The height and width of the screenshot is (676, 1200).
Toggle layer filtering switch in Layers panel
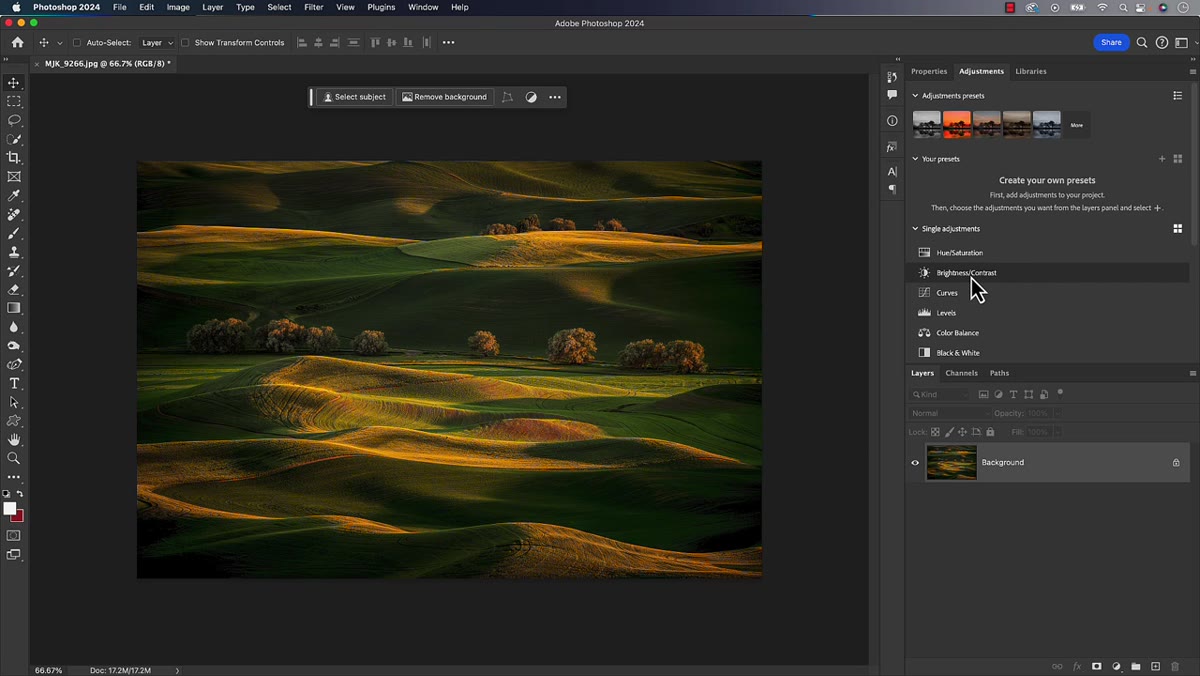pos(1060,393)
